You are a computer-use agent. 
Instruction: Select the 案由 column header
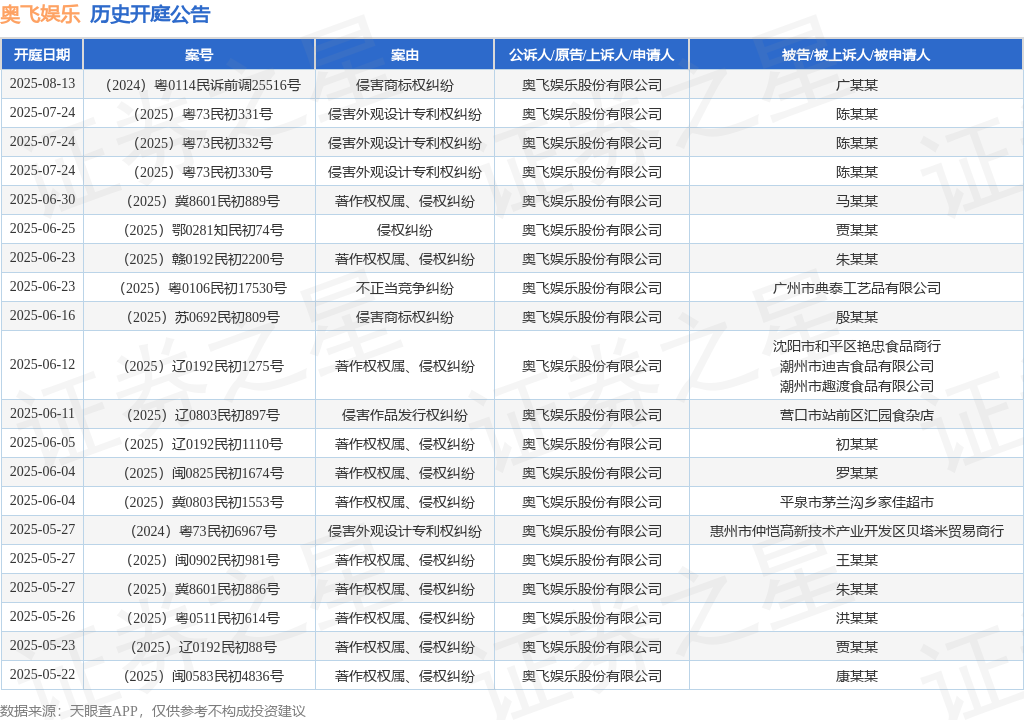[404, 55]
